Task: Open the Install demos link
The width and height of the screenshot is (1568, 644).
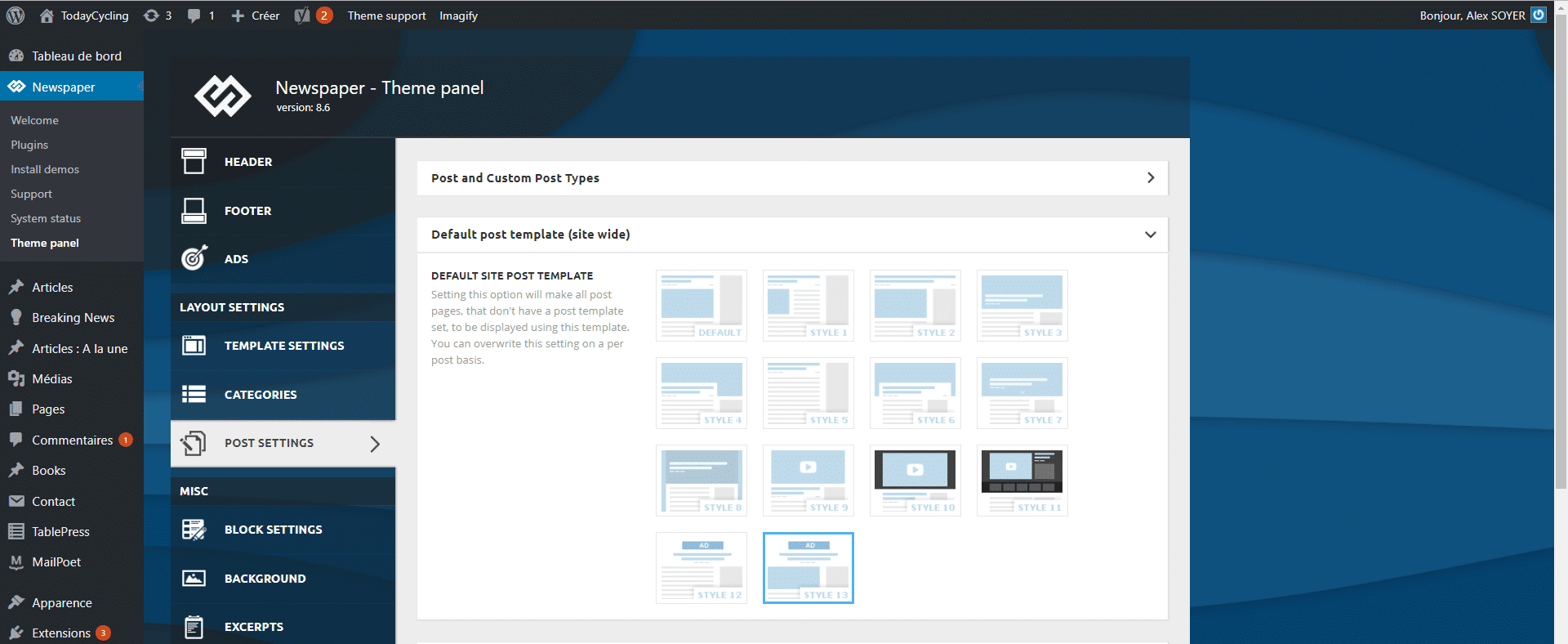Action: tap(45, 169)
